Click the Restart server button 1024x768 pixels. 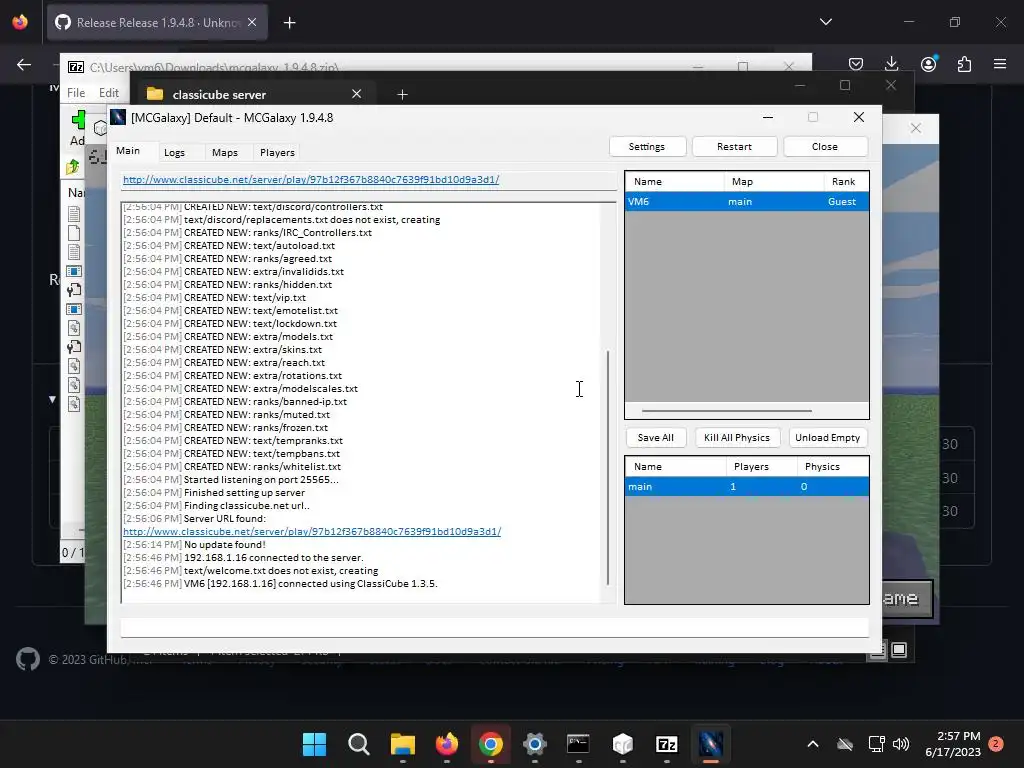734,146
